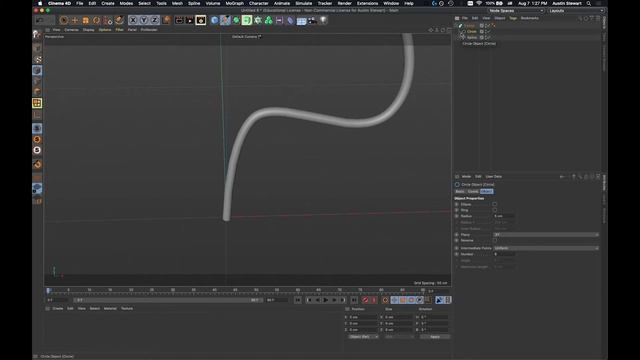The height and width of the screenshot is (360, 640).
Task: Click the light bulb icon
Action: [x=323, y=20]
